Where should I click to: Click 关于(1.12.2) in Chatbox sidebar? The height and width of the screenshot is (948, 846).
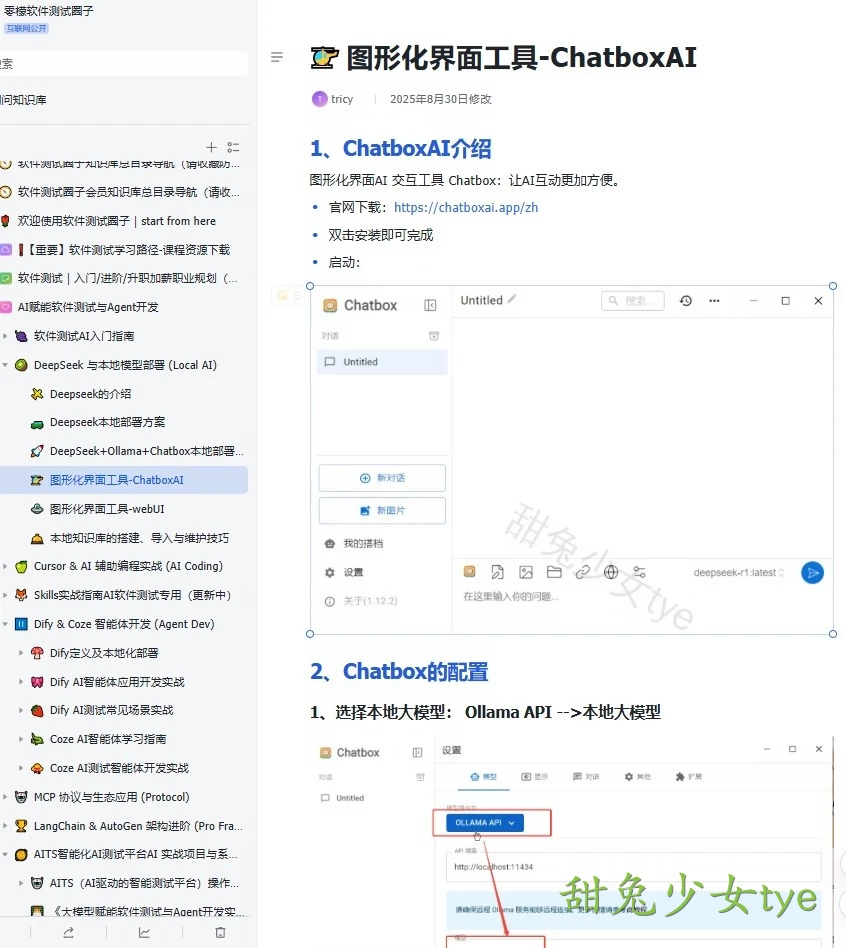pos(361,601)
